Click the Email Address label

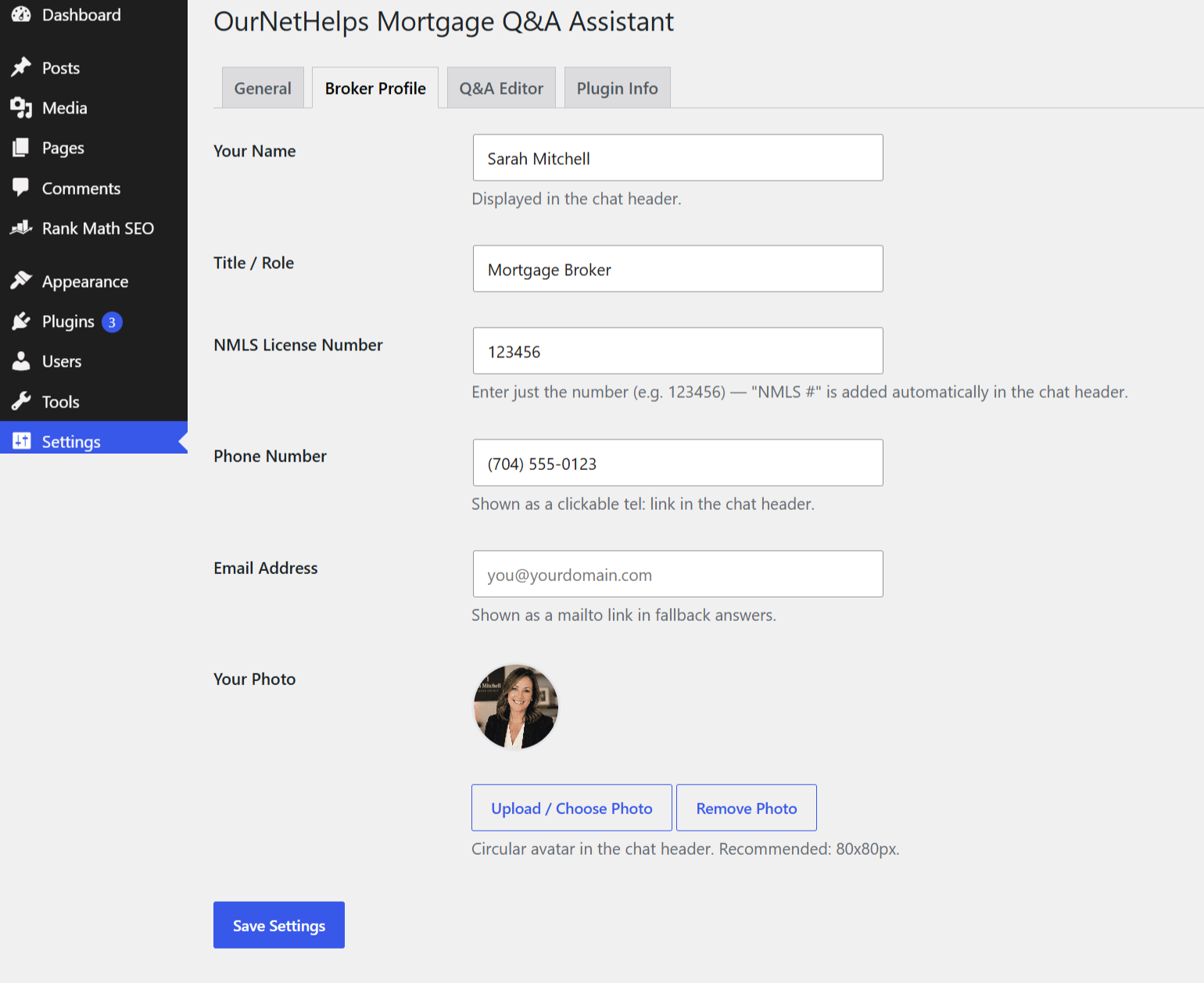[266, 568]
